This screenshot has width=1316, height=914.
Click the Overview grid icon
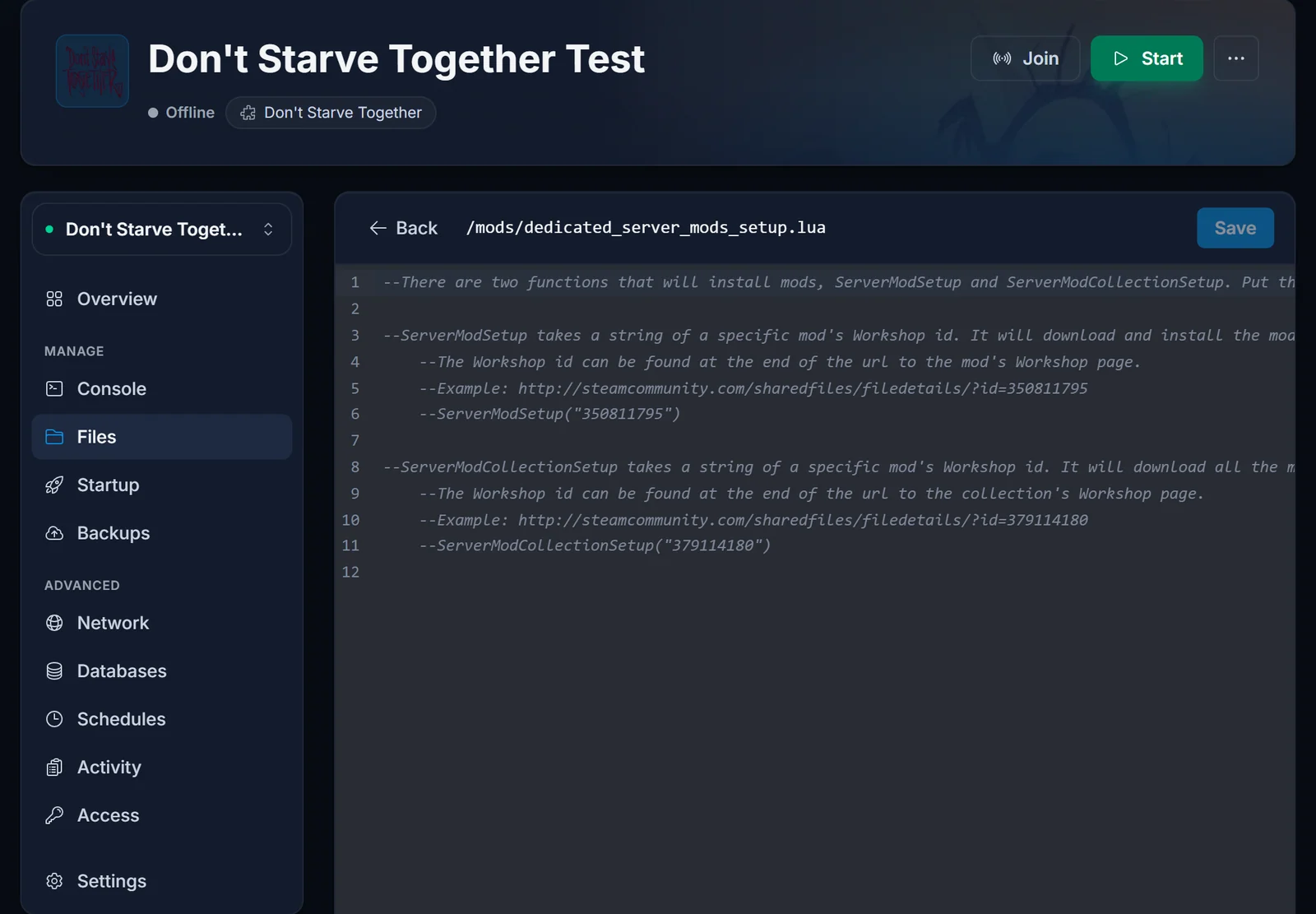click(x=54, y=299)
